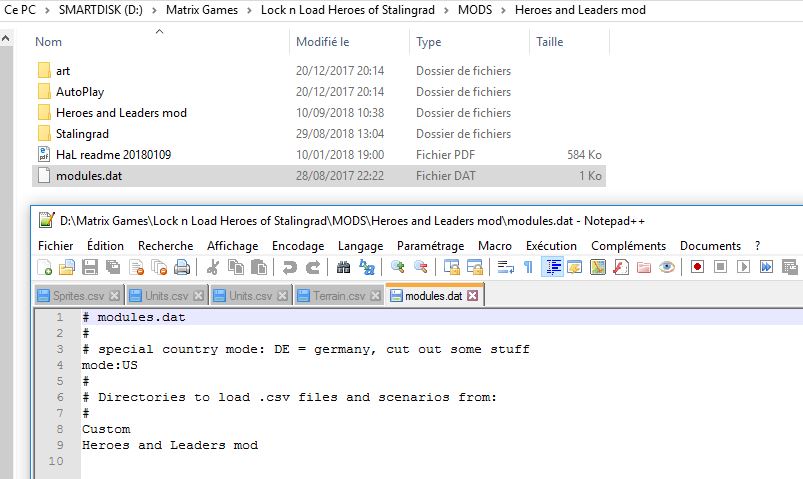This screenshot has height=479, width=803.
Task: Close the modules.dat tab
Action: point(473,296)
